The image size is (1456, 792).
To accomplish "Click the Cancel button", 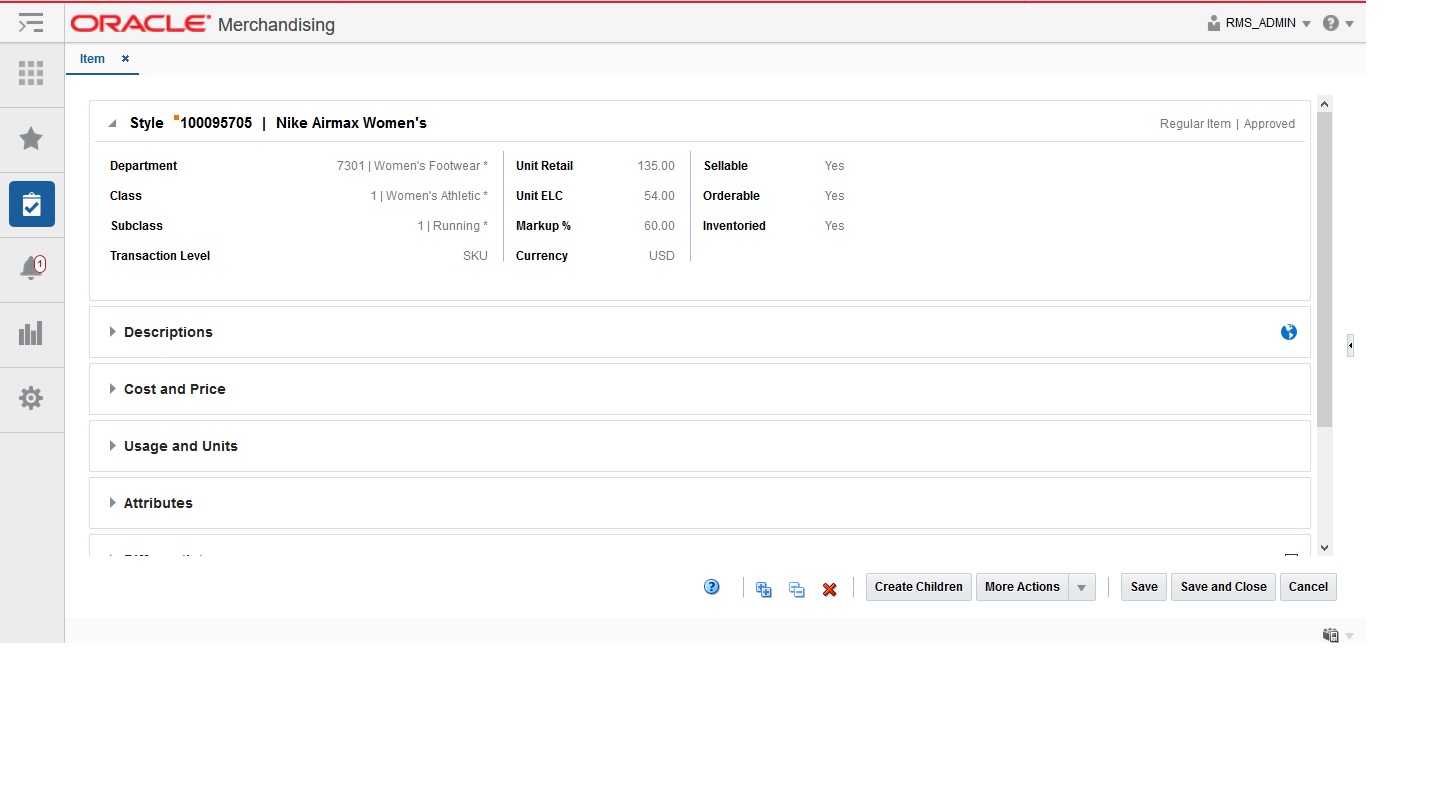I will click(1308, 587).
